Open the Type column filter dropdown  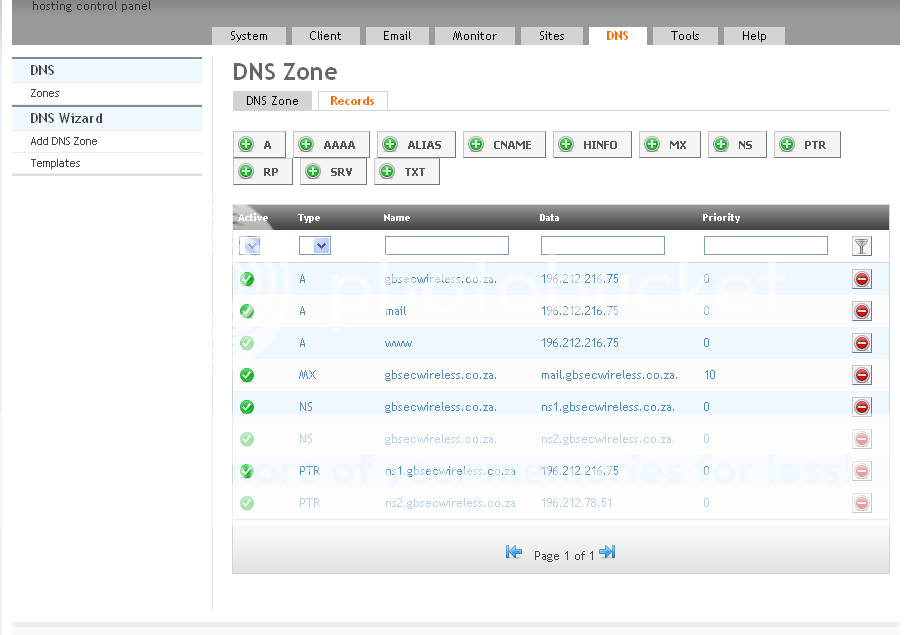coord(314,245)
